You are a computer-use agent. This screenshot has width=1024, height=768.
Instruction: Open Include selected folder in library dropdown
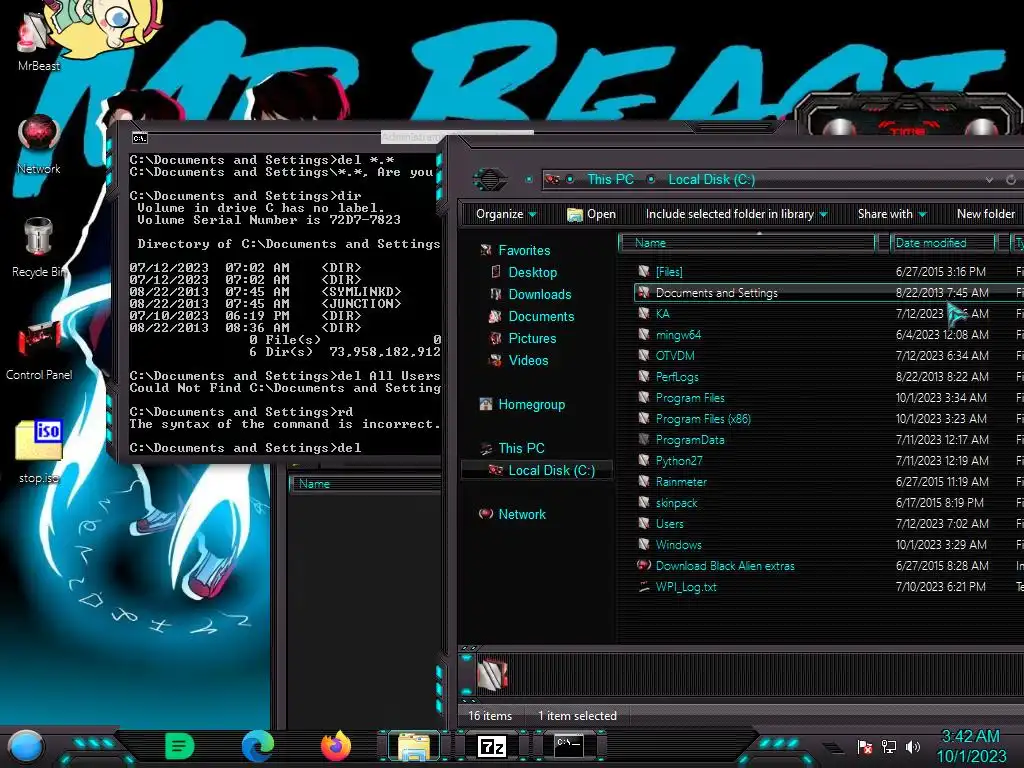coord(736,214)
